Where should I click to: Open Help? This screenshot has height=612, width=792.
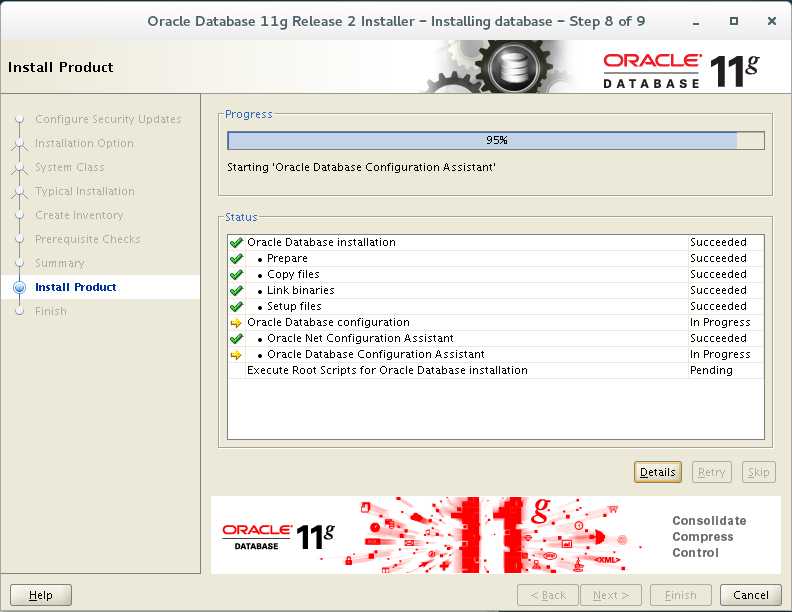click(41, 595)
